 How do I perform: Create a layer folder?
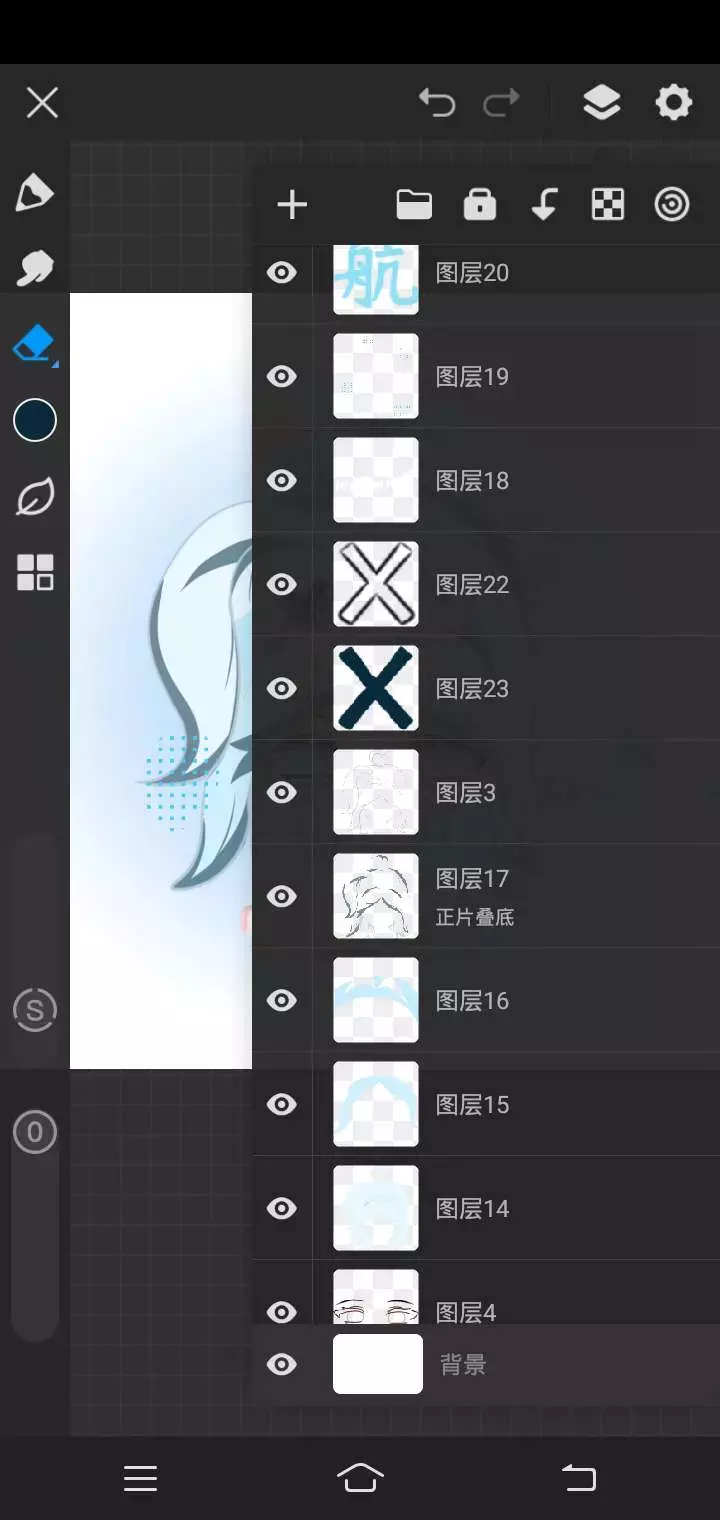pyautogui.click(x=414, y=205)
